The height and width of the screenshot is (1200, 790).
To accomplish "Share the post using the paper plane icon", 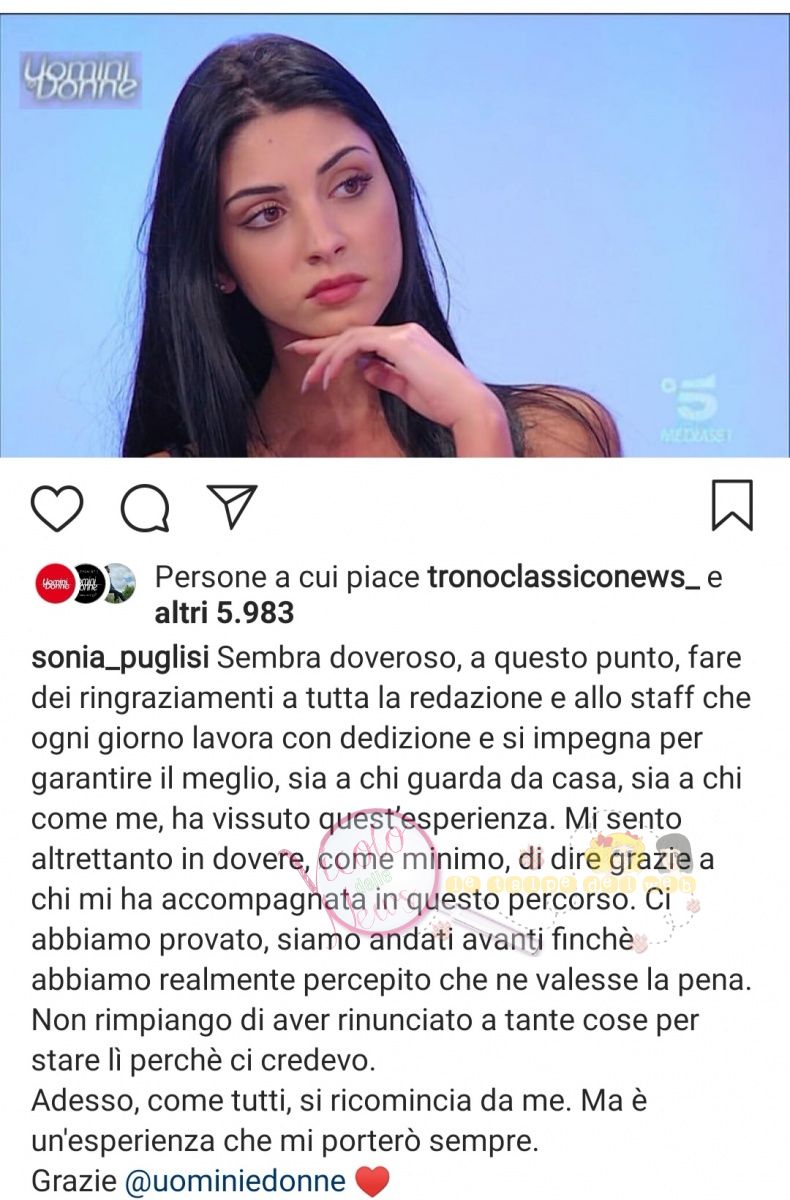I will coord(232,506).
